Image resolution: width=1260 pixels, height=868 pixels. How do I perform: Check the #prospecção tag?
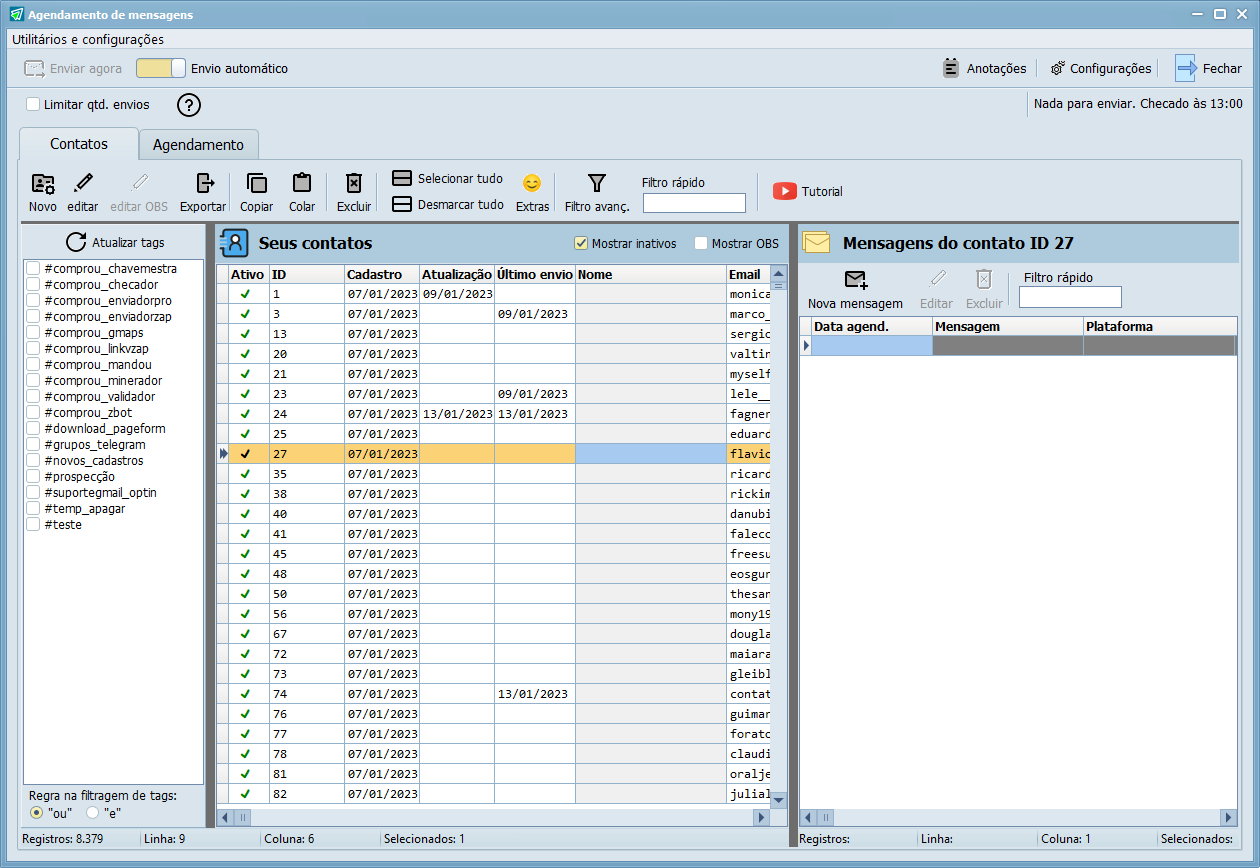pyautogui.click(x=33, y=476)
